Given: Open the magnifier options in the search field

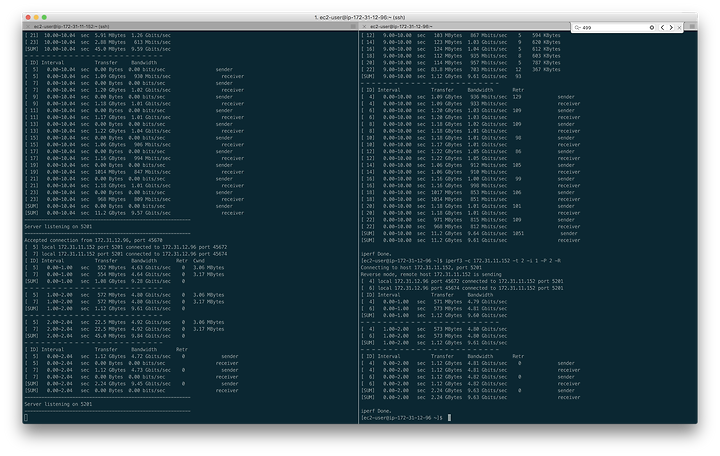Looking at the screenshot, I should [578, 28].
